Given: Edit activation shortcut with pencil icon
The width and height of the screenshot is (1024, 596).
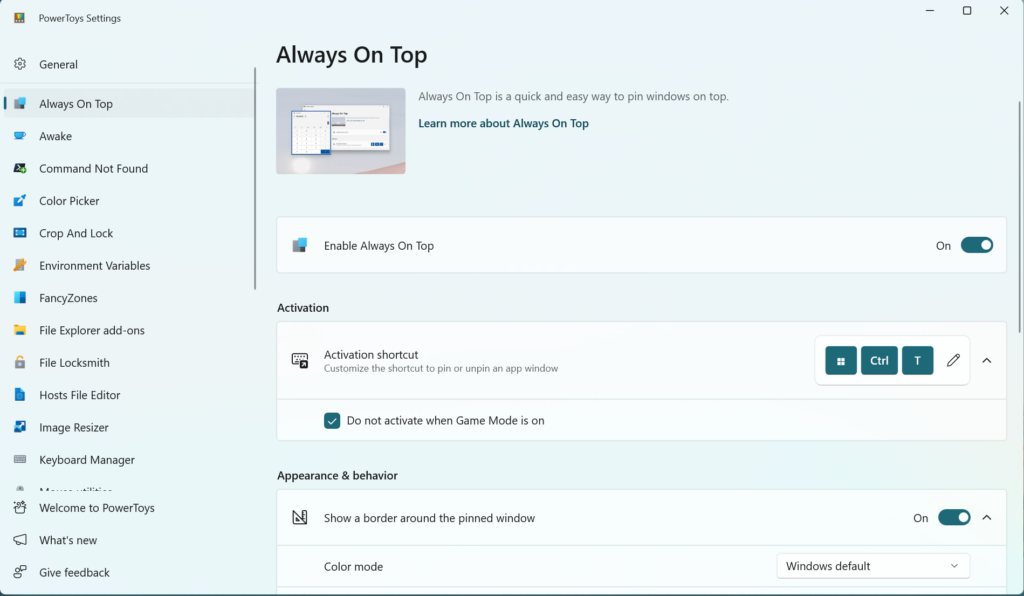Looking at the screenshot, I should (953, 360).
